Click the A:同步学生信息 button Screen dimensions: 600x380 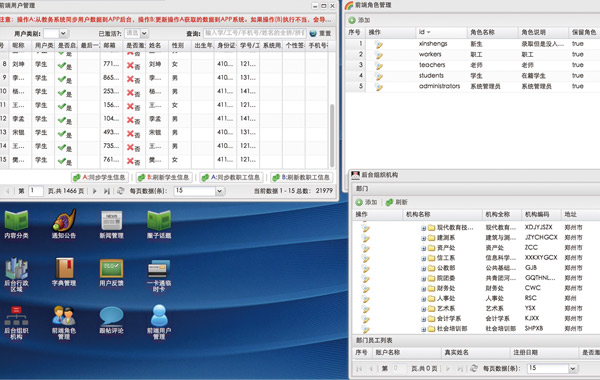[100, 178]
